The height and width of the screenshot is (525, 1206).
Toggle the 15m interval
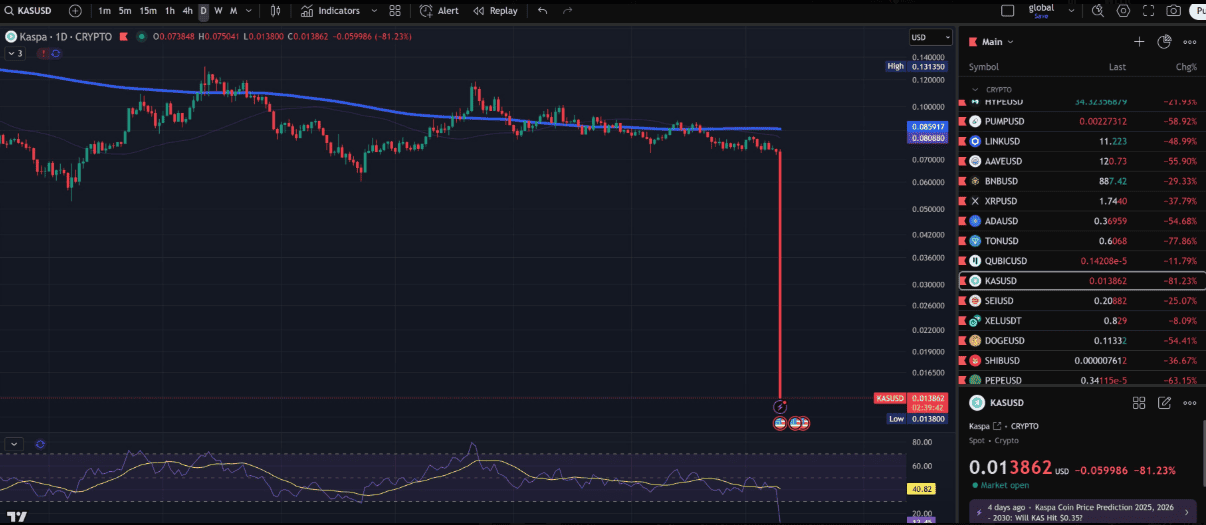[x=147, y=11]
